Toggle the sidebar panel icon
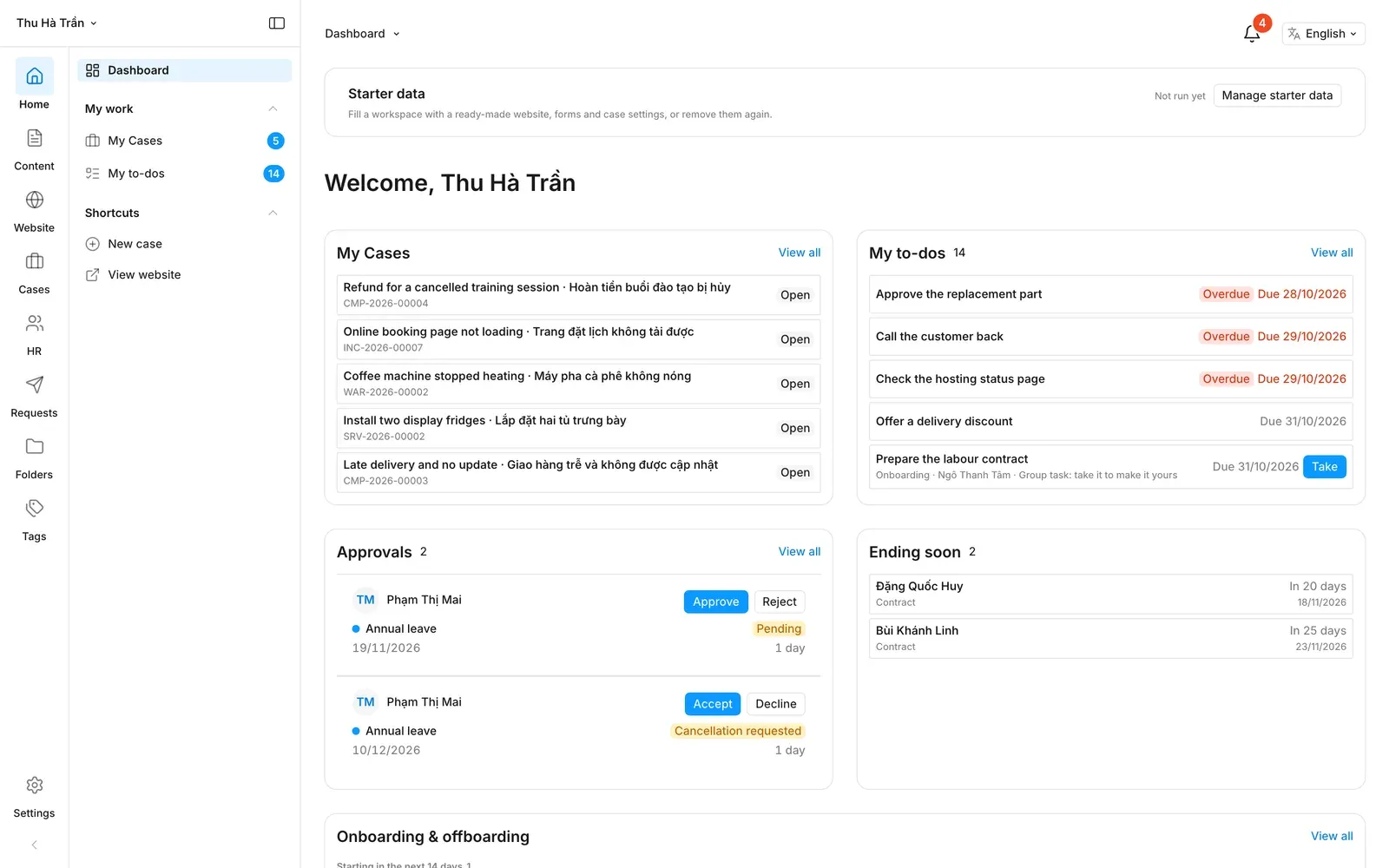The image size is (1389, 868). pyautogui.click(x=277, y=23)
